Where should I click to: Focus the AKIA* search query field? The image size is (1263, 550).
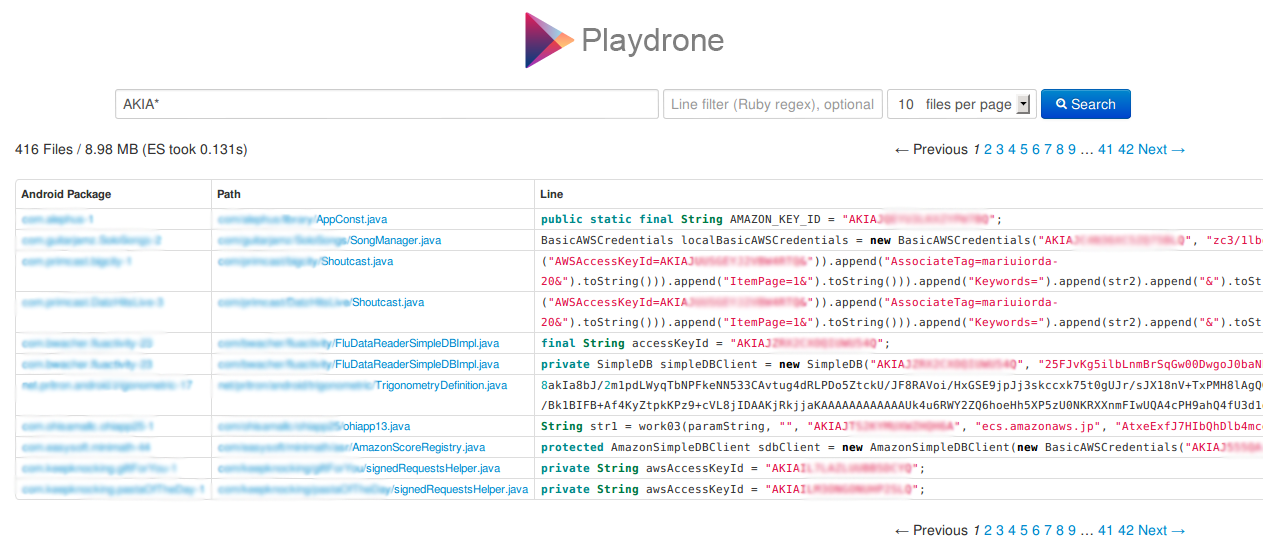click(386, 104)
